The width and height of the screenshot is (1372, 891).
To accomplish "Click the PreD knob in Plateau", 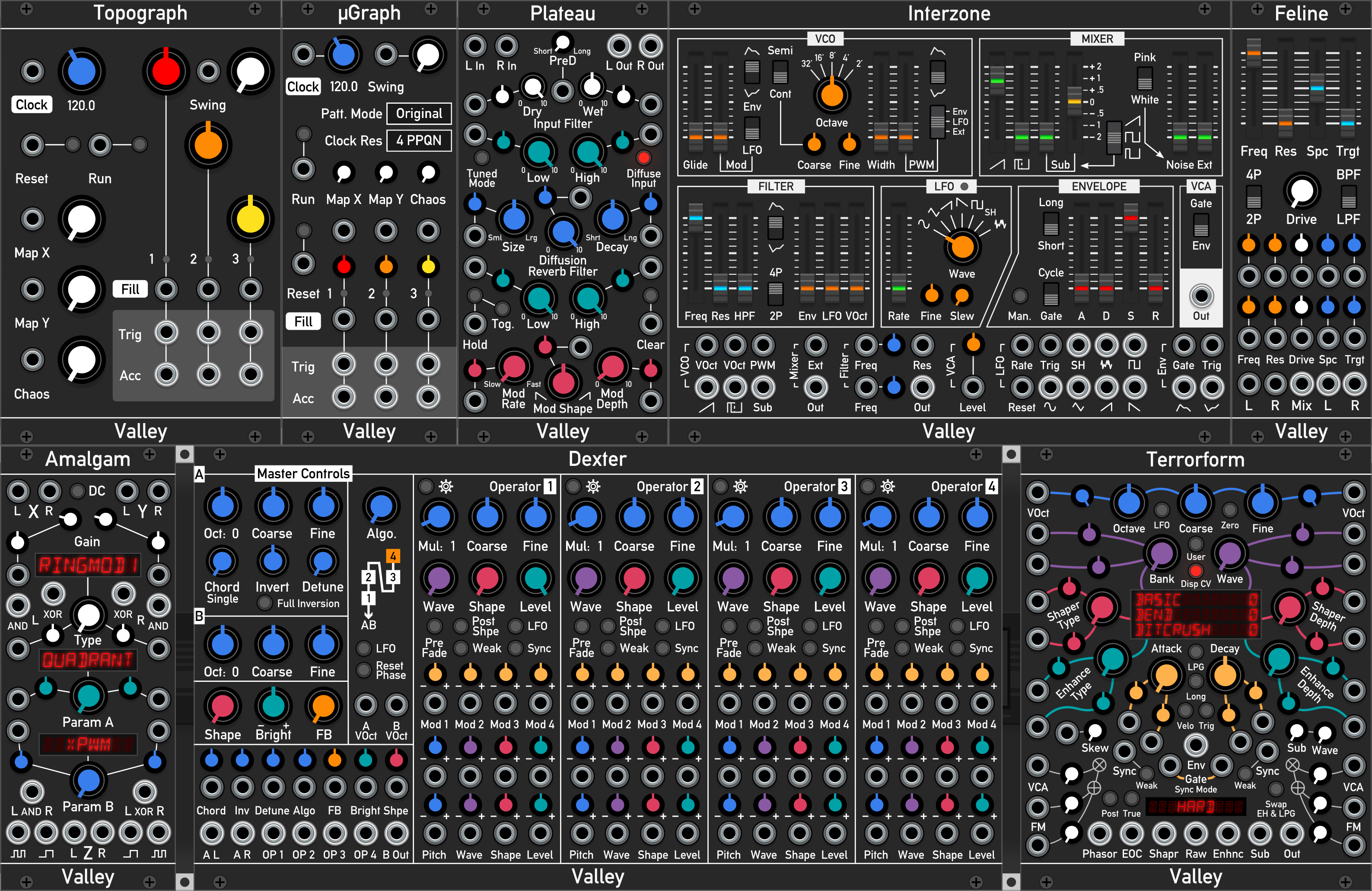I will (x=562, y=42).
